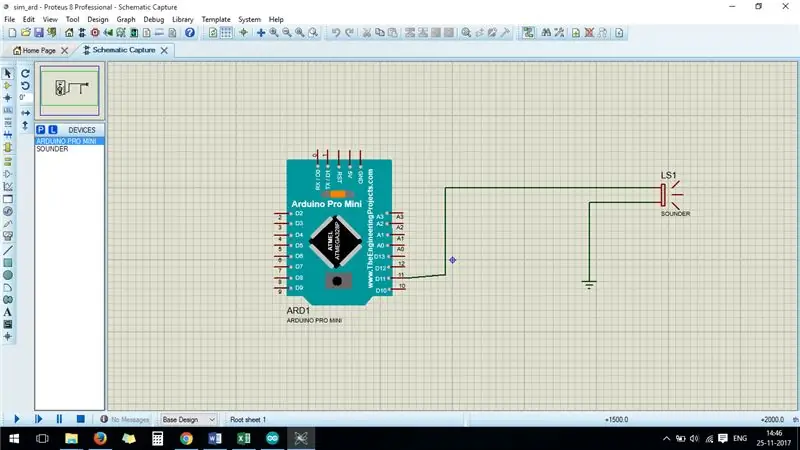Image resolution: width=800 pixels, height=450 pixels.
Task: Click the Y-Mirror flip icon
Action: 25,125
